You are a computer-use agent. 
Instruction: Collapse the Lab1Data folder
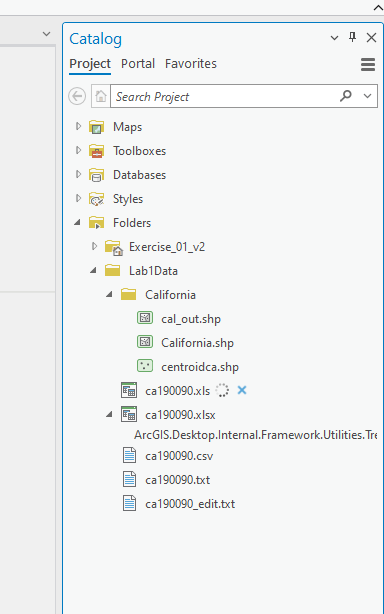pyautogui.click(x=94, y=270)
